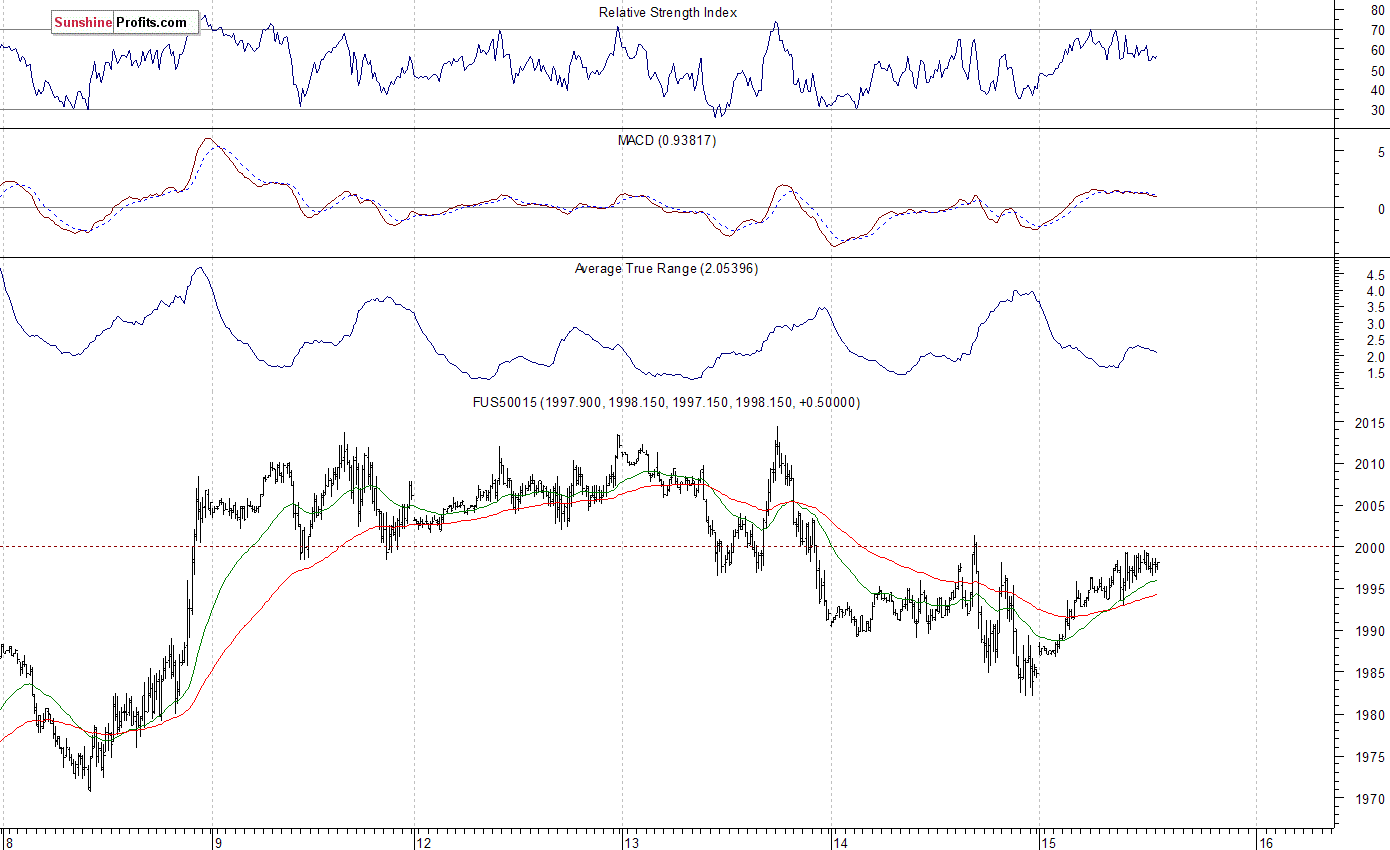Click the 30 label on RSI axis
This screenshot has height=850, width=1390.
pyautogui.click(x=1378, y=110)
